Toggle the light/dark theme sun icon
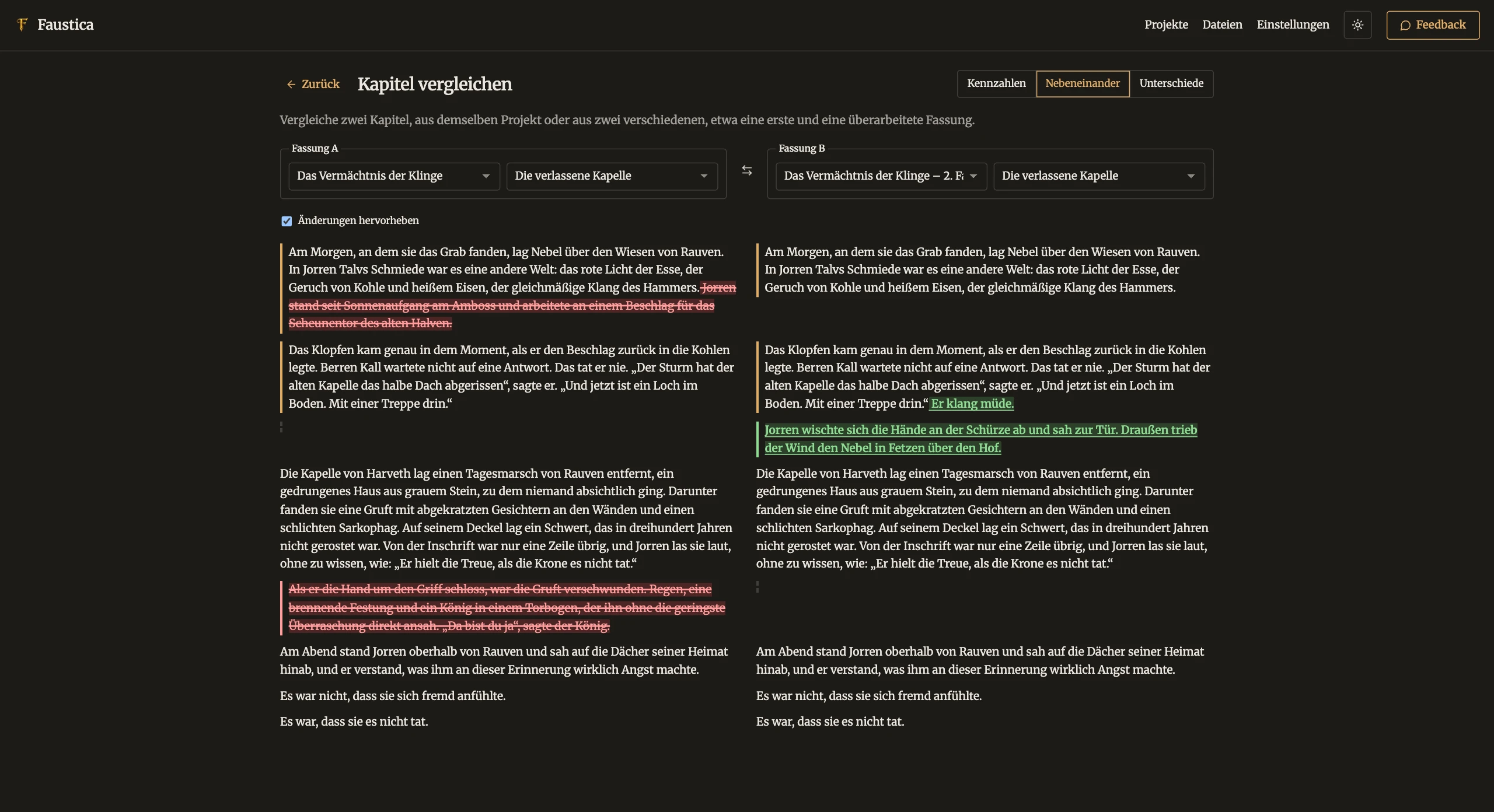 [x=1357, y=25]
